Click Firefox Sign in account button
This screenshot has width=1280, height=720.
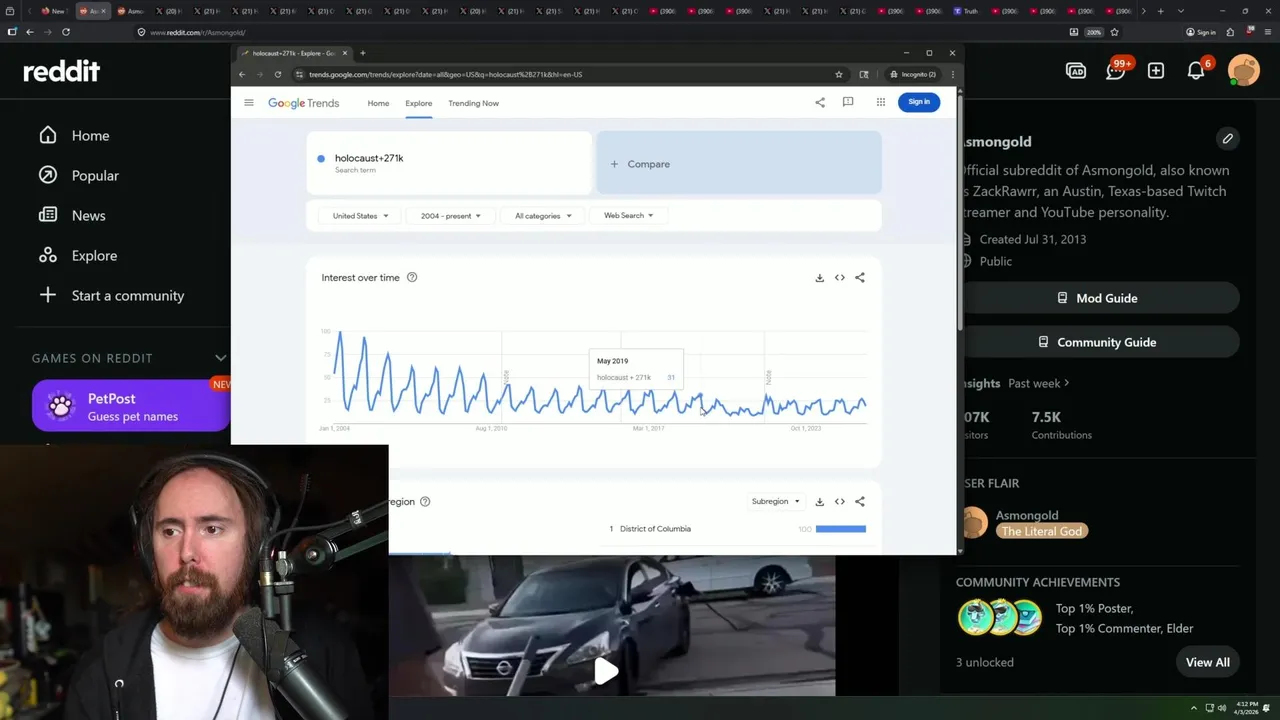coord(1200,32)
